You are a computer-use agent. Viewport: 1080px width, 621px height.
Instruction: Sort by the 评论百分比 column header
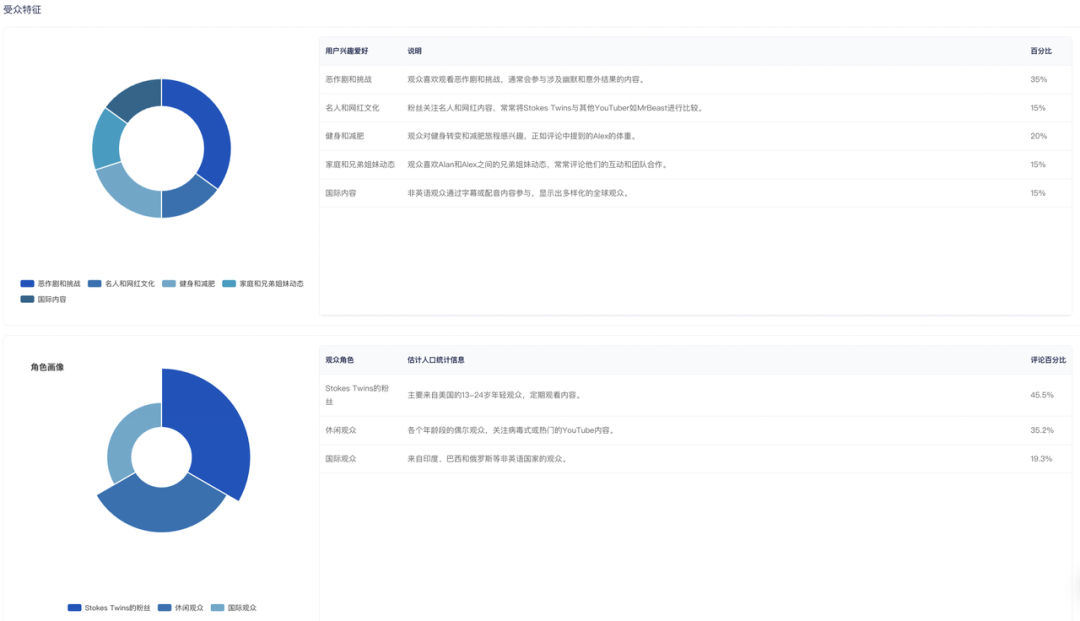pyautogui.click(x=1048, y=360)
